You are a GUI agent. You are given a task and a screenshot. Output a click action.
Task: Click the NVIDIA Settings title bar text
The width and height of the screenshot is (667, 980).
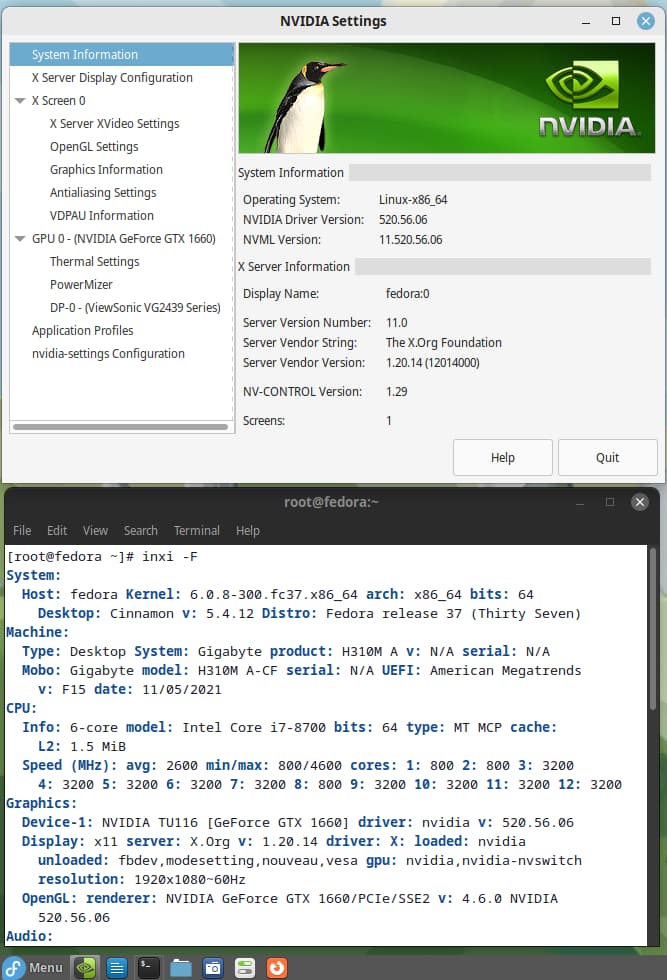pyautogui.click(x=333, y=21)
